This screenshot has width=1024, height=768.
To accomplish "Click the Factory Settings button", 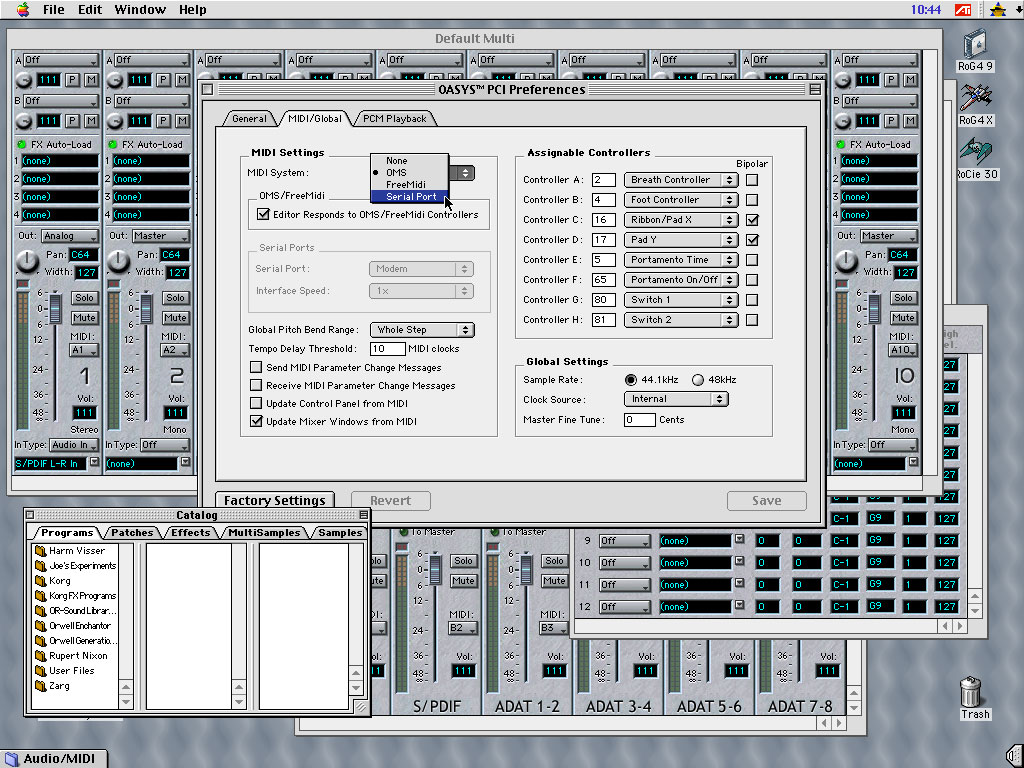I will 274,501.
